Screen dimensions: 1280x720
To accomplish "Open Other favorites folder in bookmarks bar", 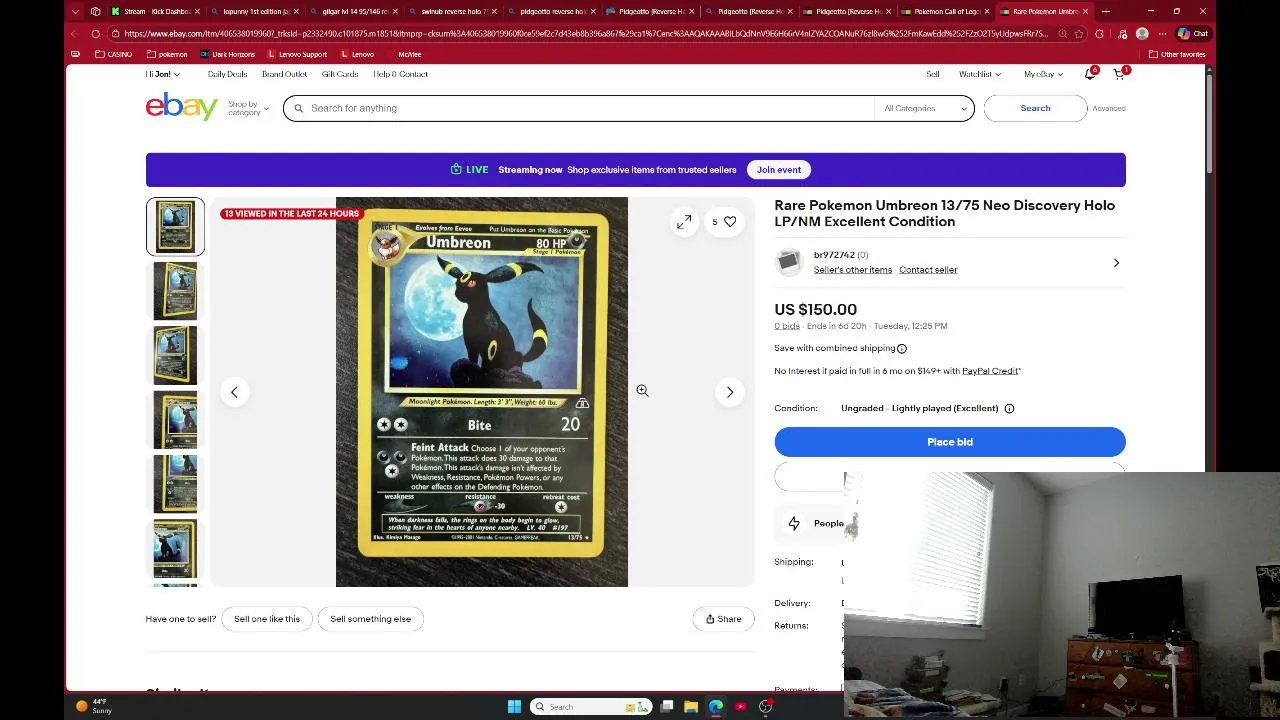I will [1177, 54].
